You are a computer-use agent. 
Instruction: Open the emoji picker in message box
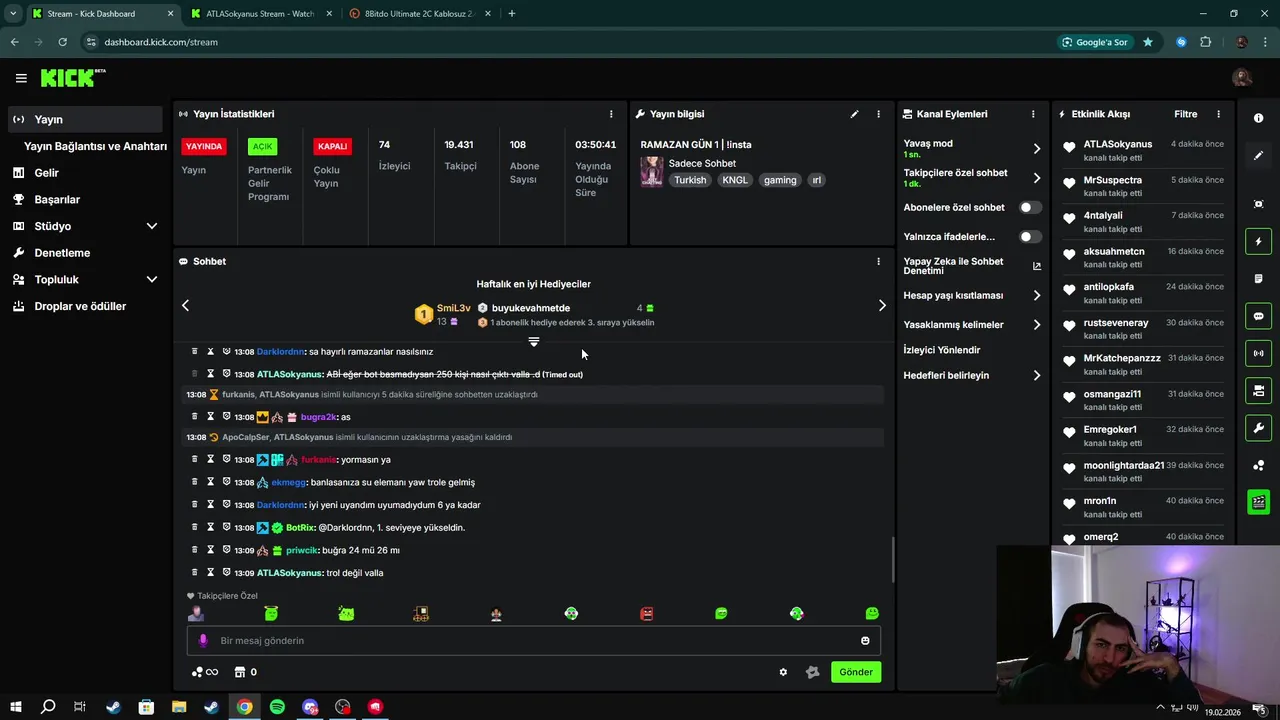(x=865, y=641)
